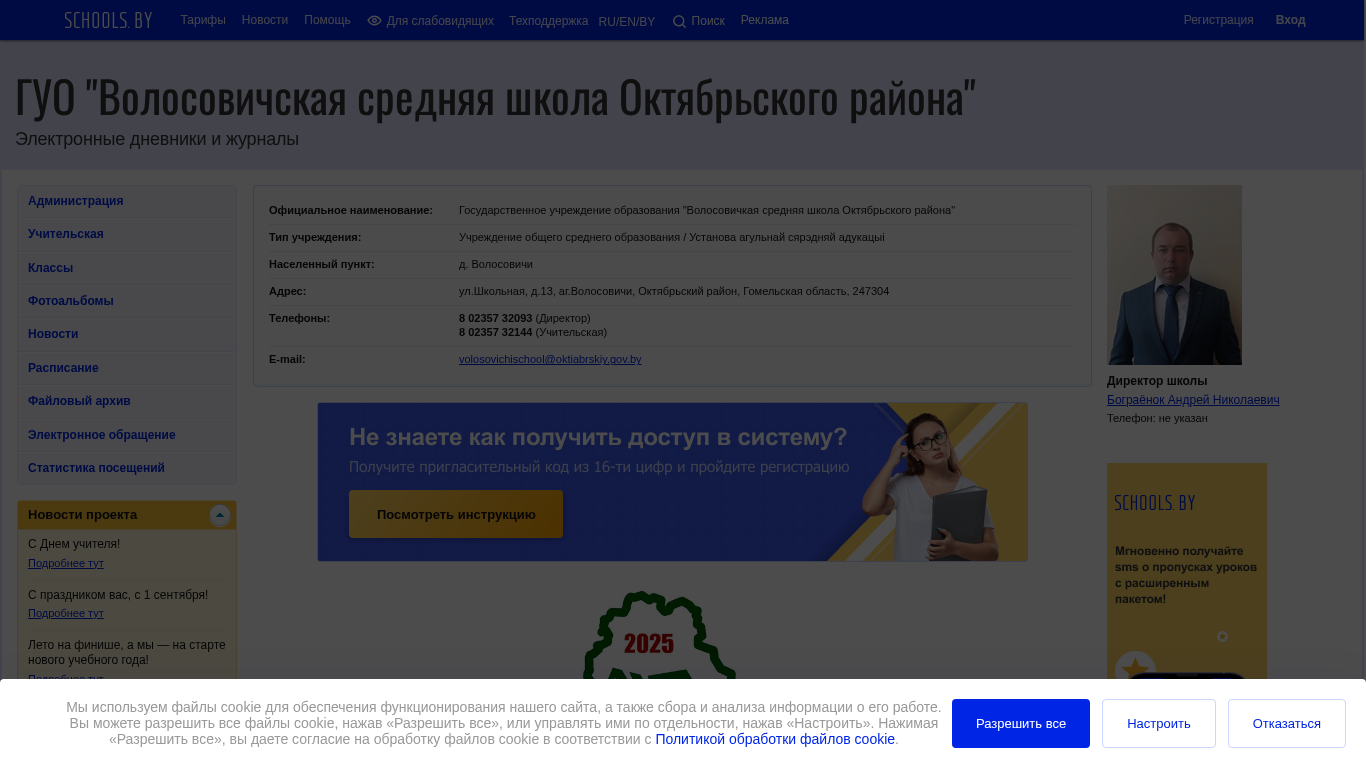Open the Тарифы menu item
The width and height of the screenshot is (1366, 768).
click(x=203, y=20)
